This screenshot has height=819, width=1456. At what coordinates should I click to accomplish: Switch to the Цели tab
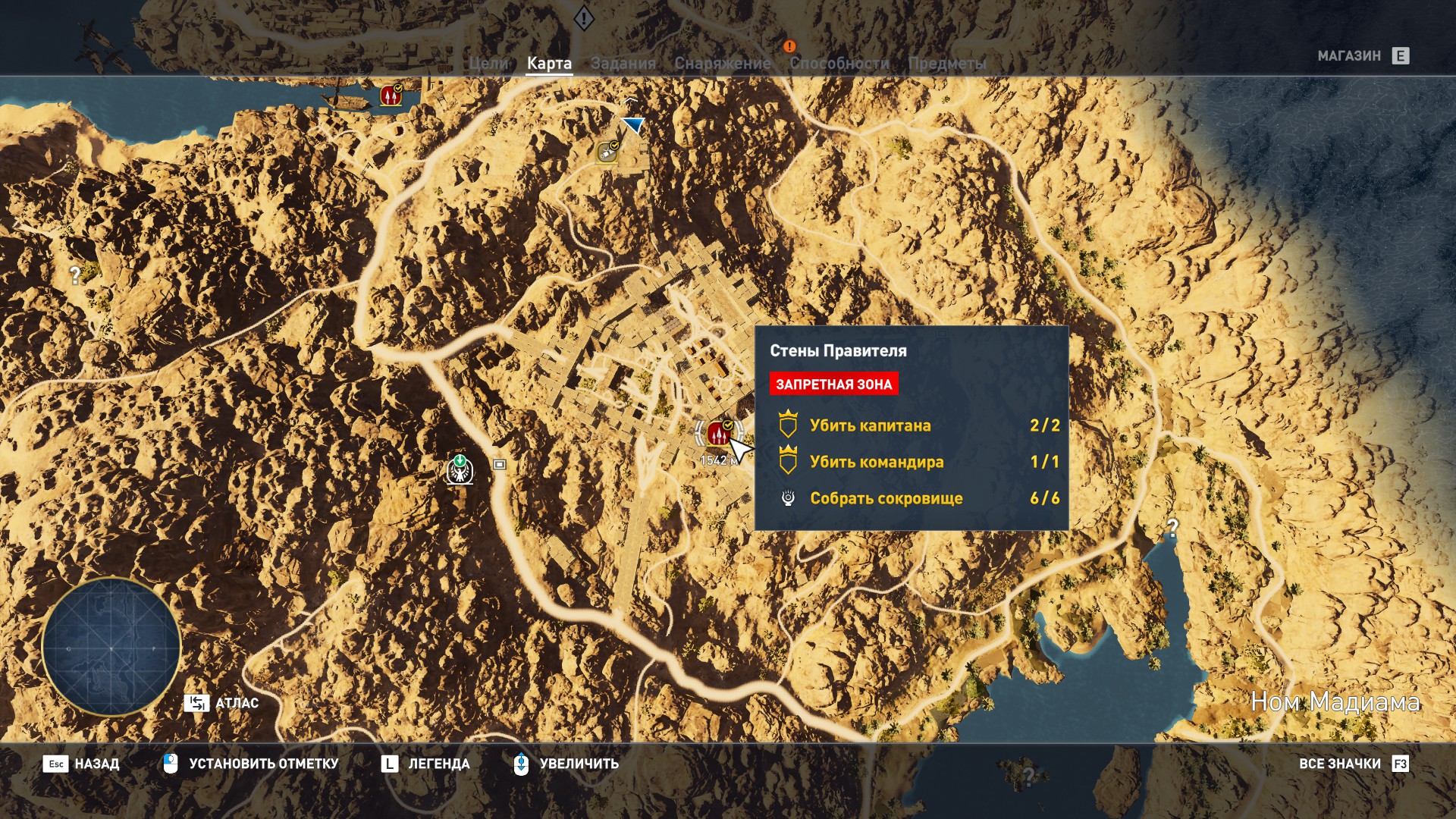[488, 64]
